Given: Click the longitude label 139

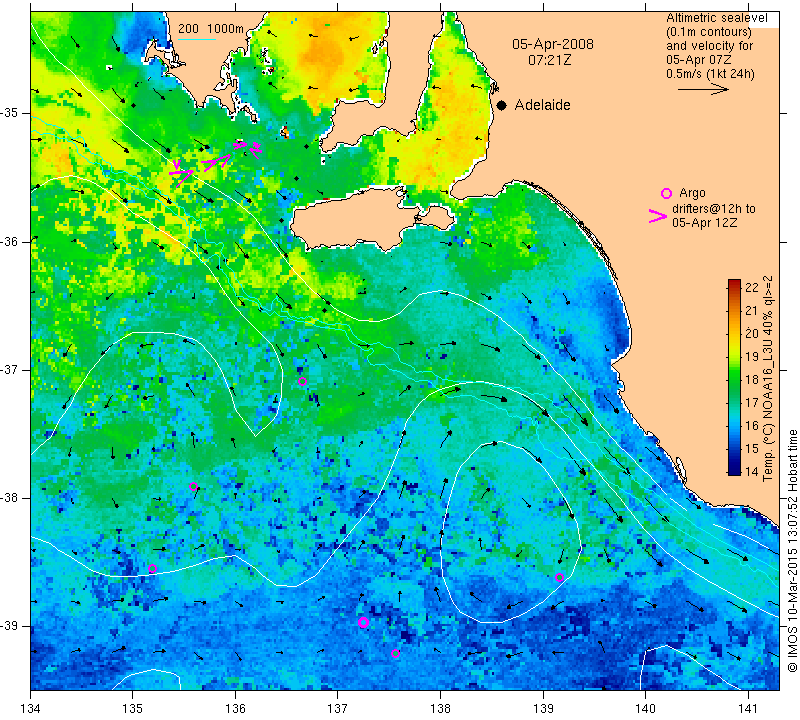Looking at the screenshot, I should pos(543,709).
